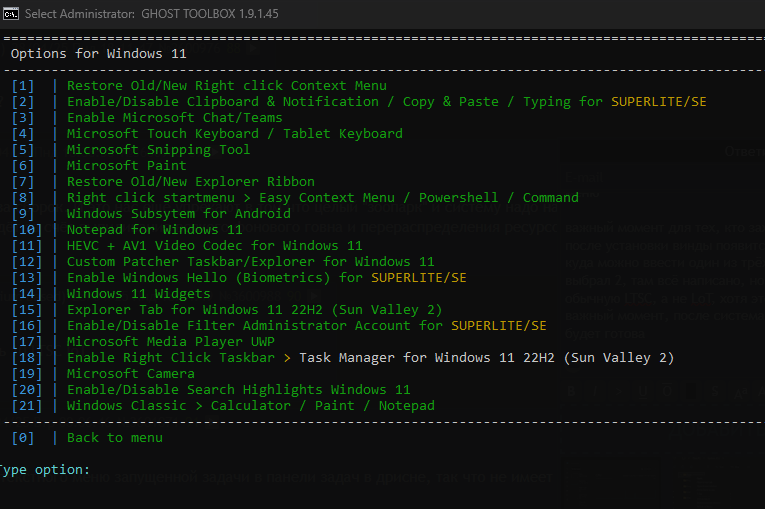Click the SUPERLITE/SE text on the Clipboard line
The width and height of the screenshot is (765, 509).
coord(659,102)
